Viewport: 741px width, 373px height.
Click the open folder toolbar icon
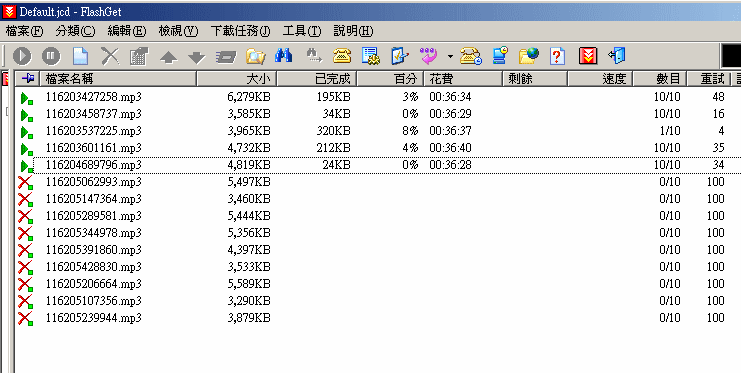point(256,57)
